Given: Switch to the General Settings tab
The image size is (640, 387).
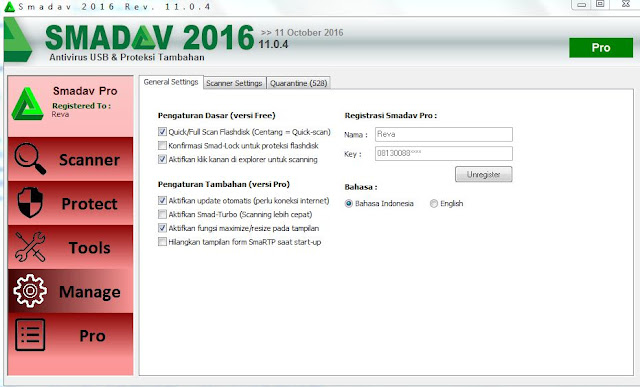Looking at the screenshot, I should [x=171, y=82].
